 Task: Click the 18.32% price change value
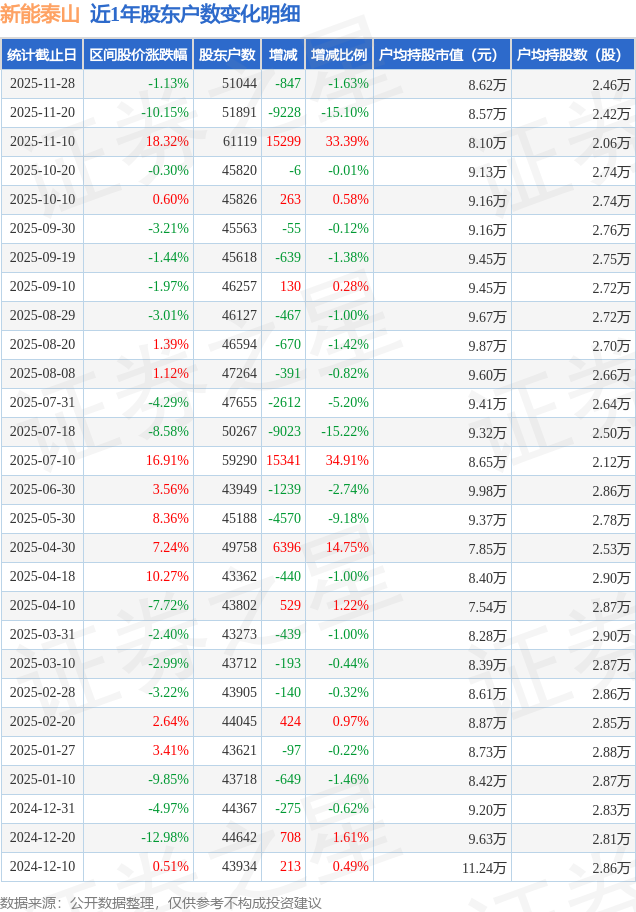click(x=167, y=142)
